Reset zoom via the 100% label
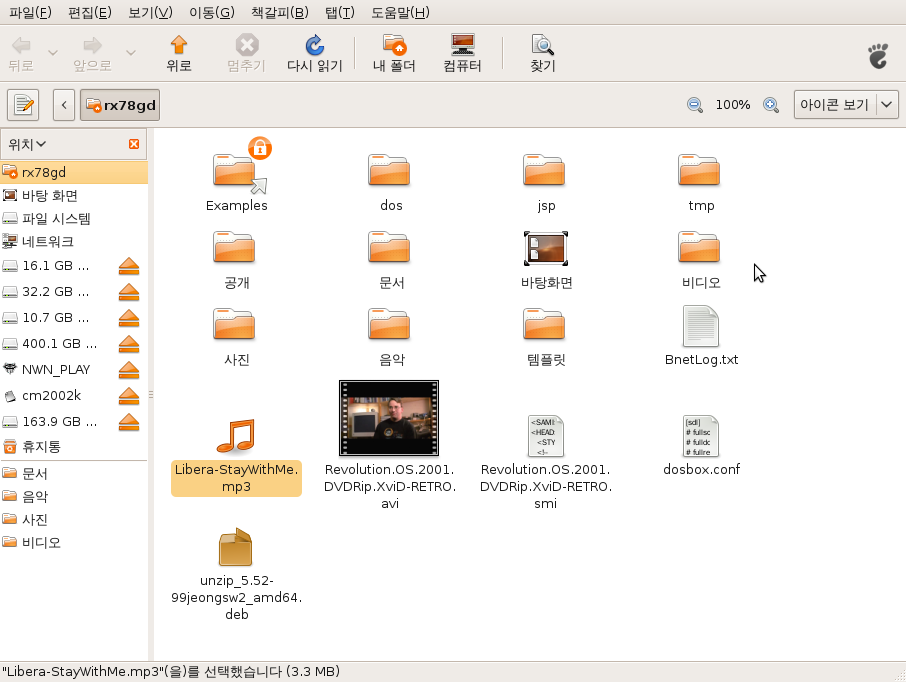The width and height of the screenshot is (906, 682). [733, 105]
